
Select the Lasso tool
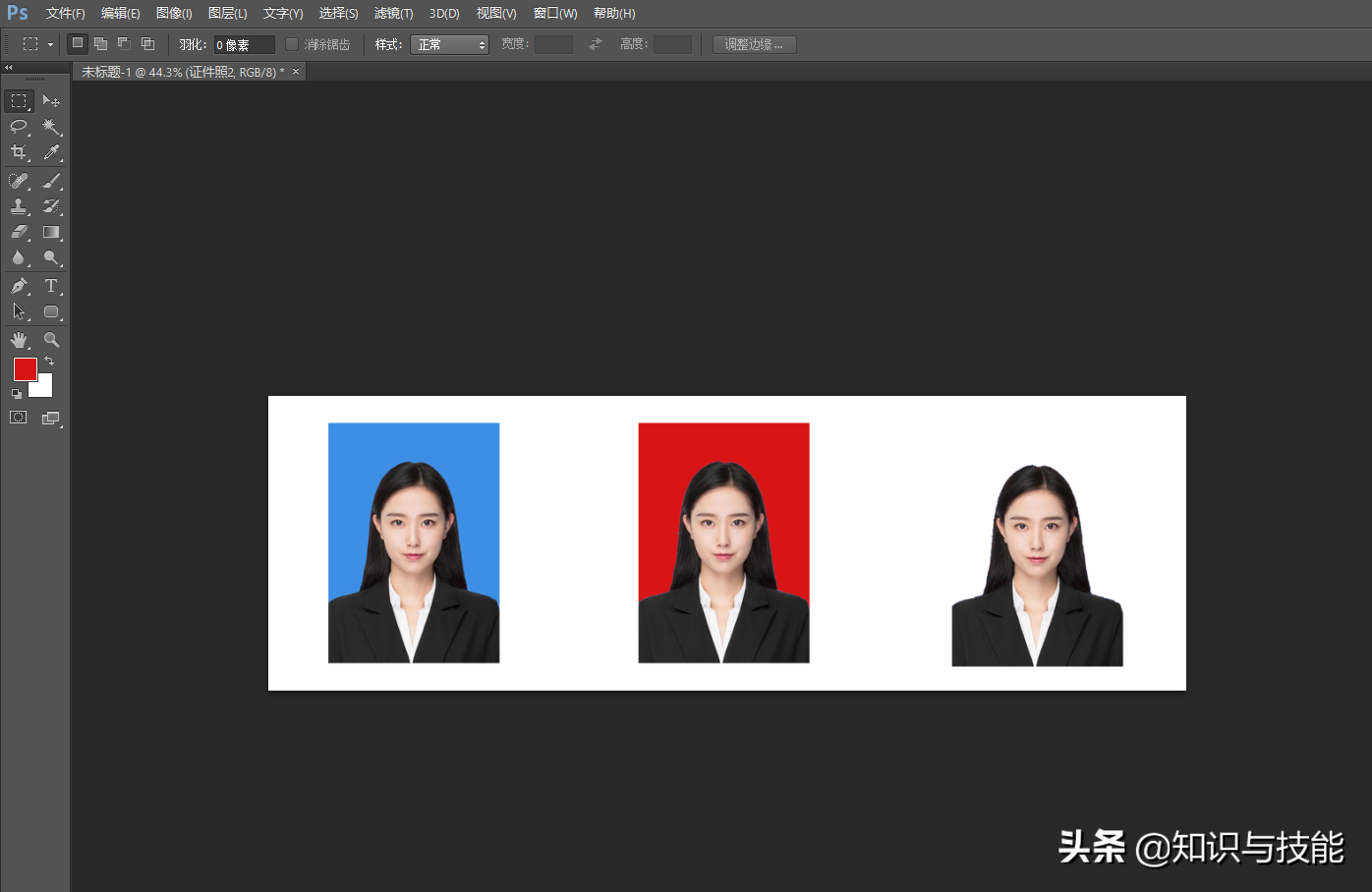pyautogui.click(x=19, y=127)
